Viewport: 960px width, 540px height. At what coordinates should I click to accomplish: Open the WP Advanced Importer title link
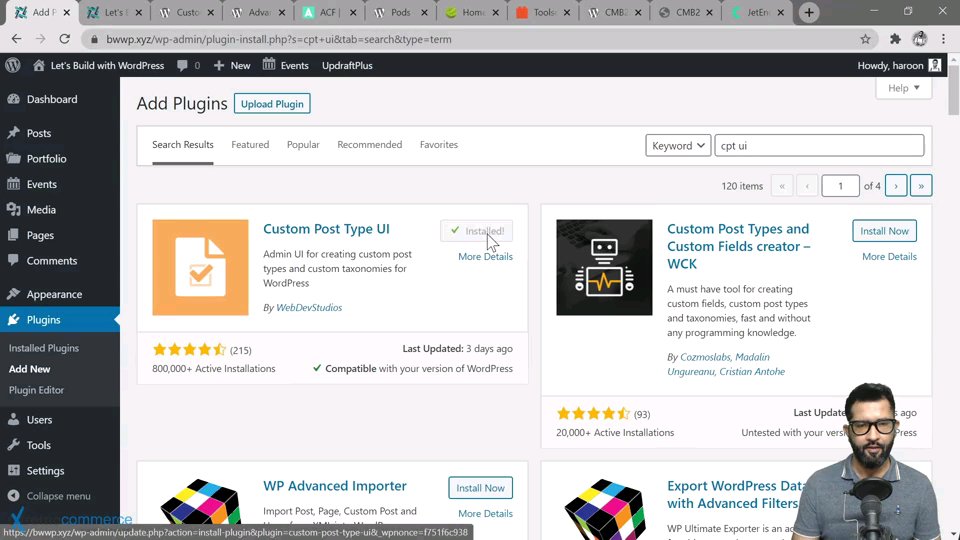[x=334, y=486]
